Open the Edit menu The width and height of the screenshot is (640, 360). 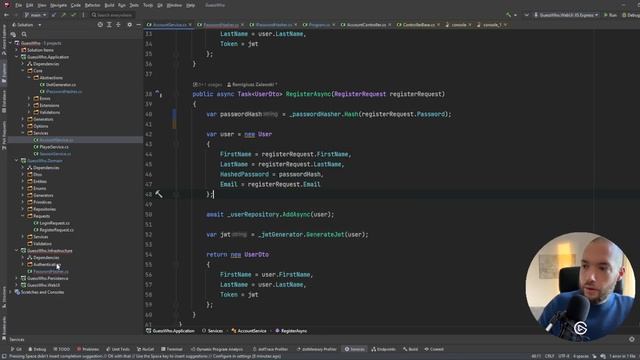29,5
